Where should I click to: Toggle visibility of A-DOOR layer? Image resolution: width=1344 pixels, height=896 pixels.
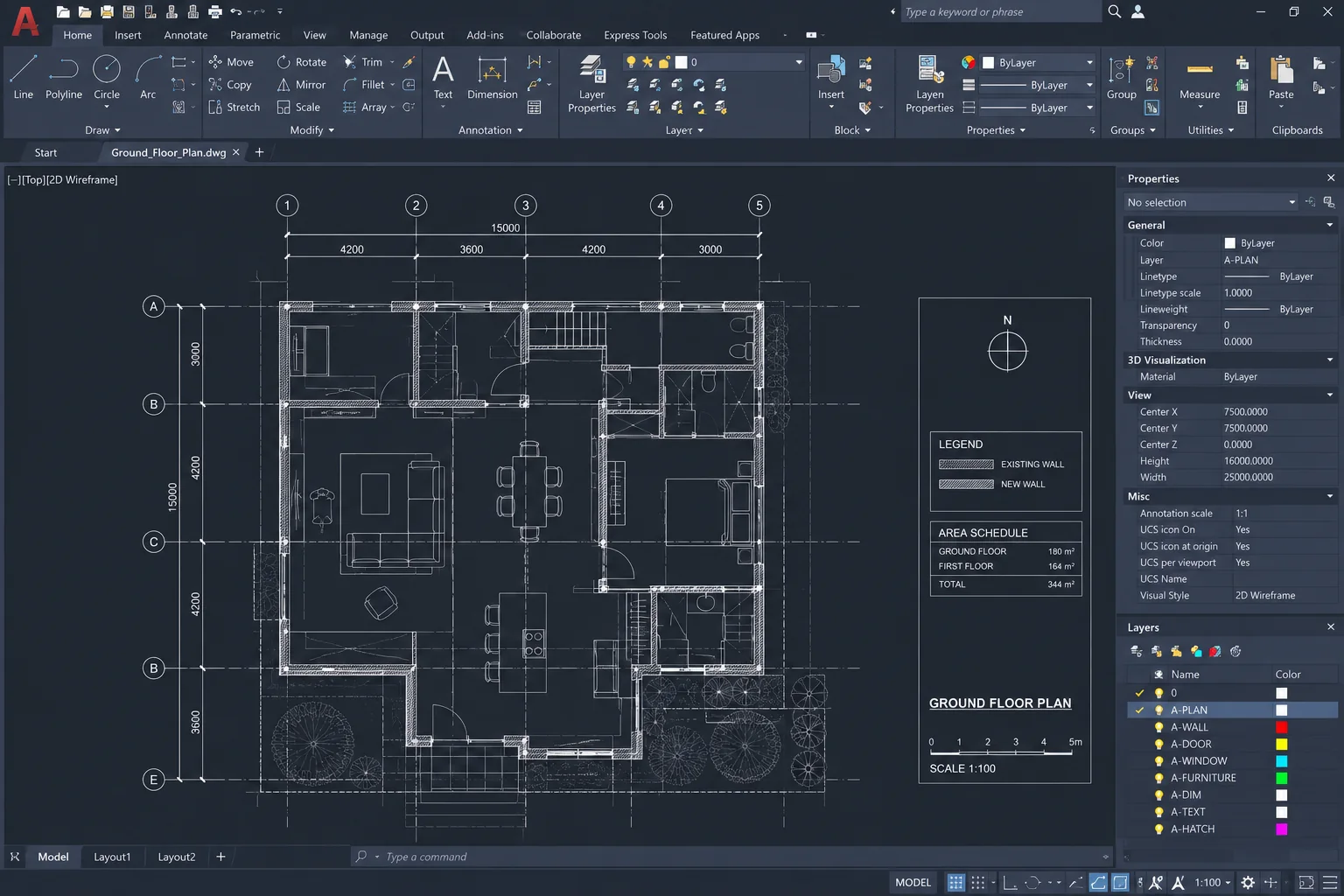click(x=1158, y=744)
